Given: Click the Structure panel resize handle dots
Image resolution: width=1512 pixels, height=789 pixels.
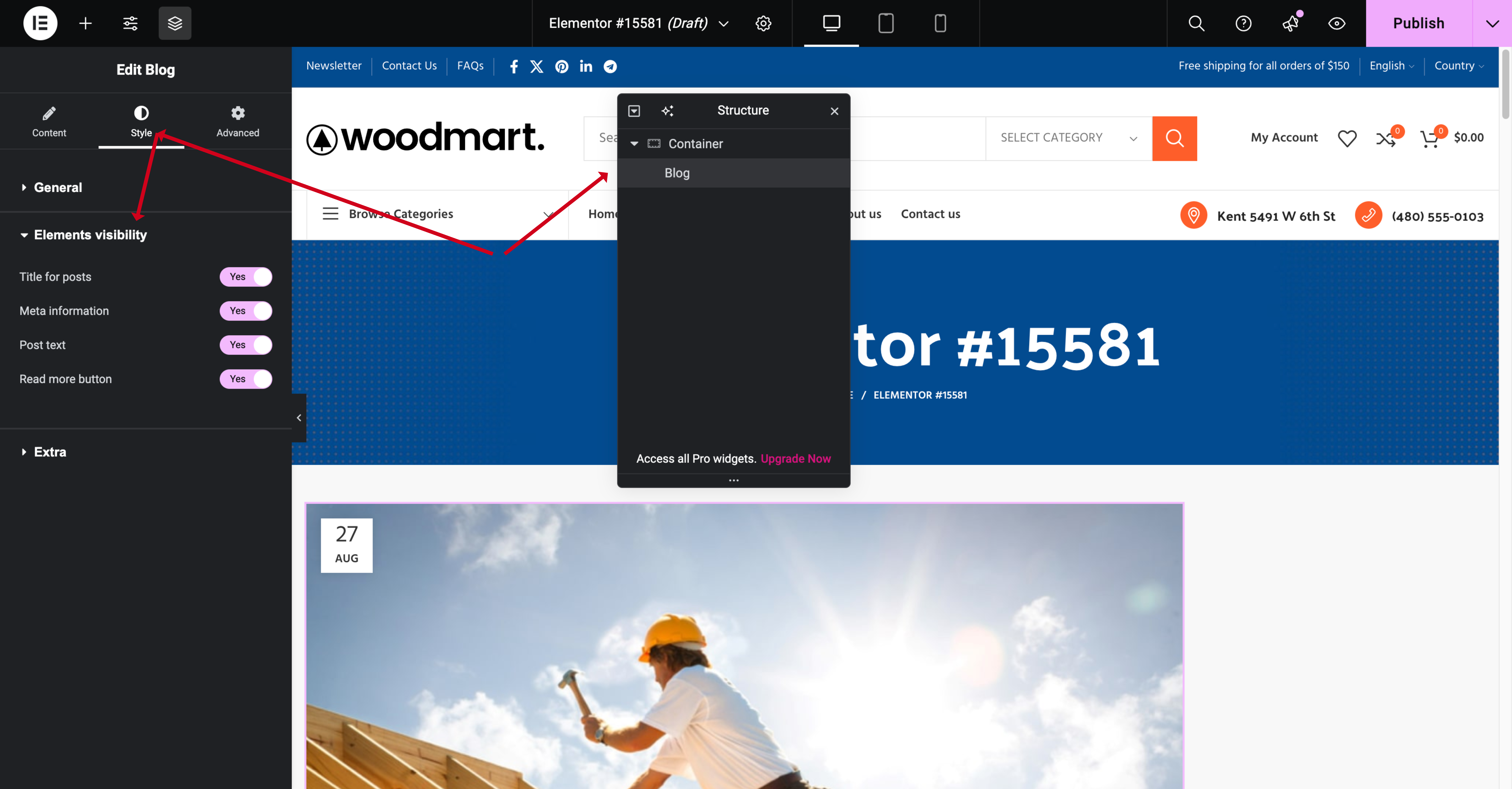Looking at the screenshot, I should 734,481.
